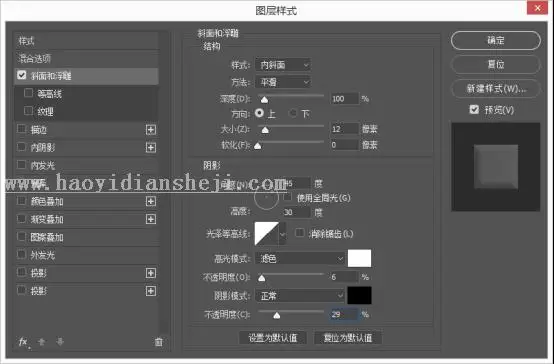Select the 混合选项 entry in the left list
Screen dimensions: 554x364
tap(86, 58)
